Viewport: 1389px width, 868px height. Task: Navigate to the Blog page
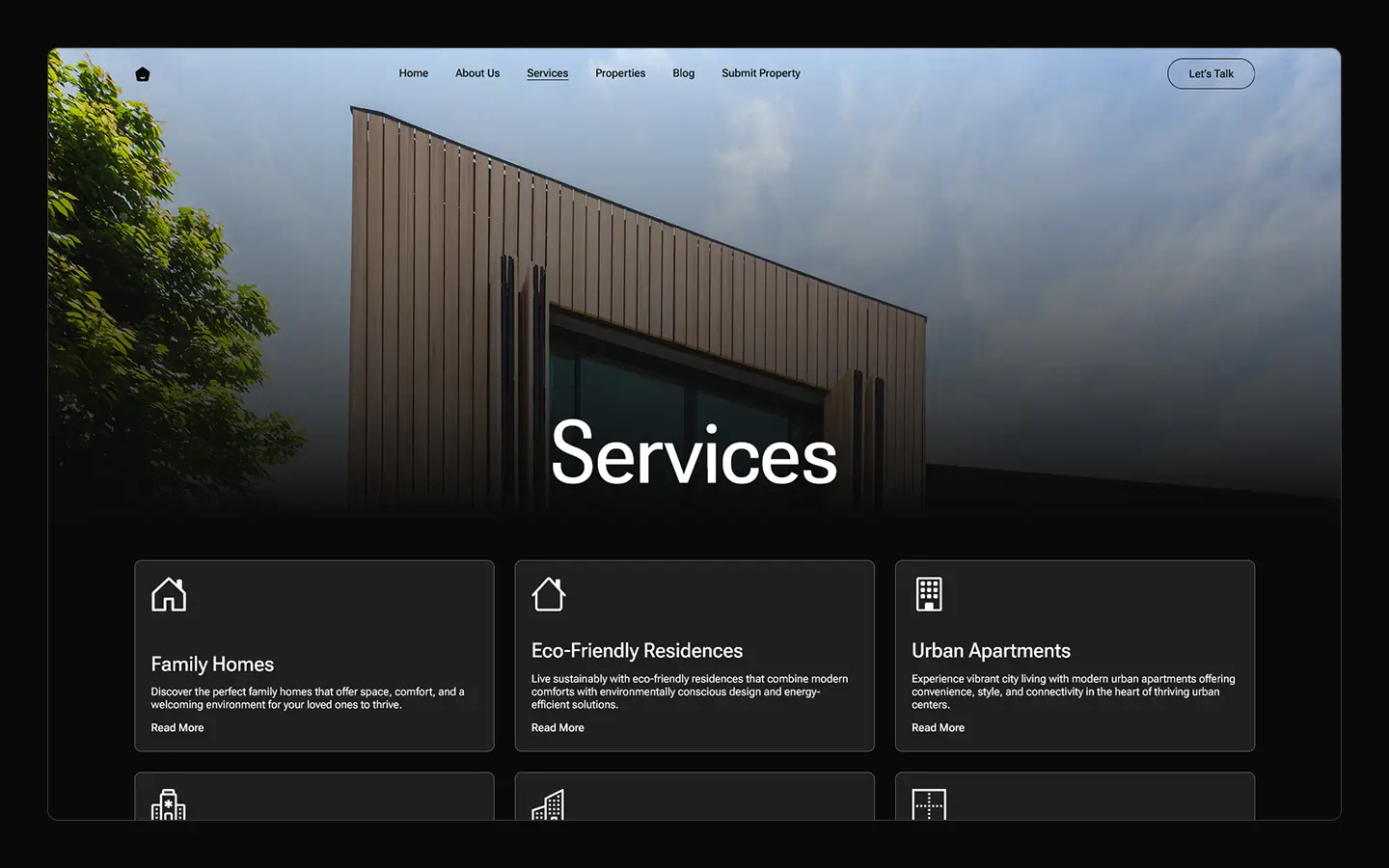[684, 73]
